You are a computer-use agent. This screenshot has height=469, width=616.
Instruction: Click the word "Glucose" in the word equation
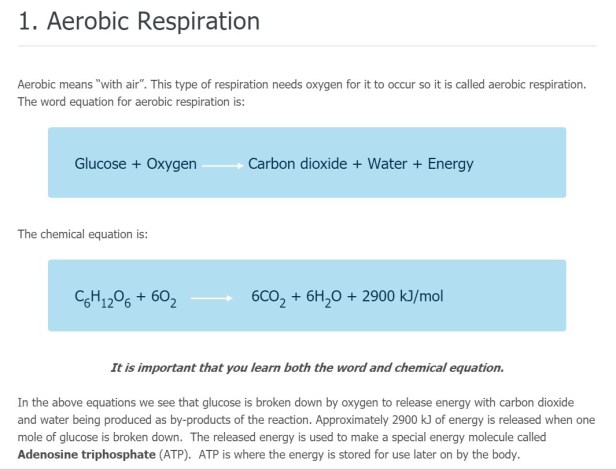click(100, 164)
